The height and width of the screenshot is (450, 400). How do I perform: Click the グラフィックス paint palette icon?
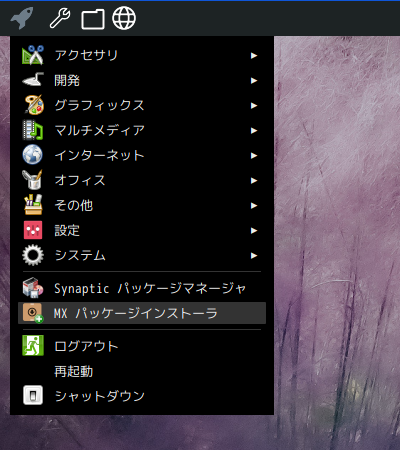pyautogui.click(x=33, y=105)
